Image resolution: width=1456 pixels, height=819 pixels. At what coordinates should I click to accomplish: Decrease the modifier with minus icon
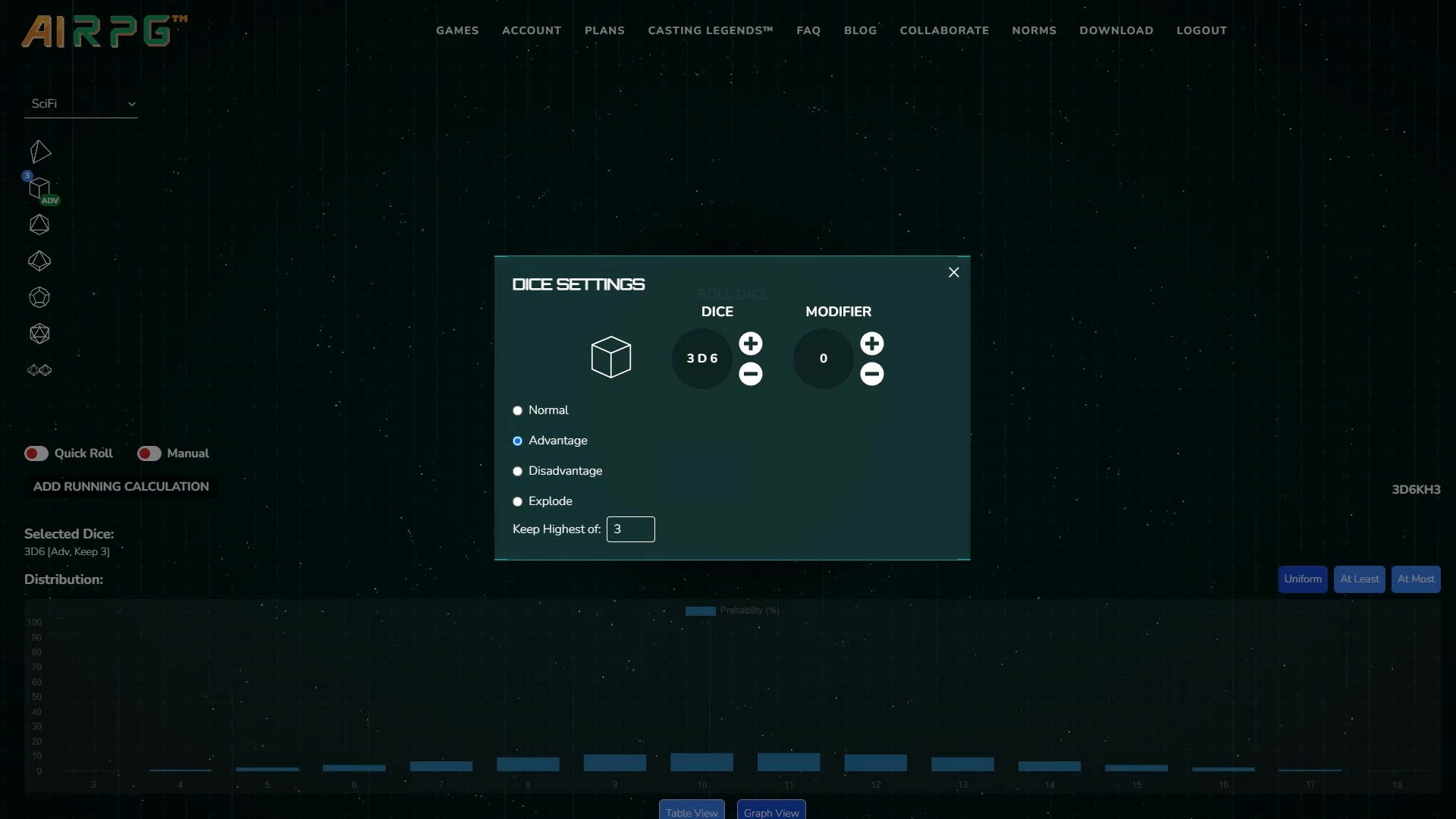click(871, 374)
